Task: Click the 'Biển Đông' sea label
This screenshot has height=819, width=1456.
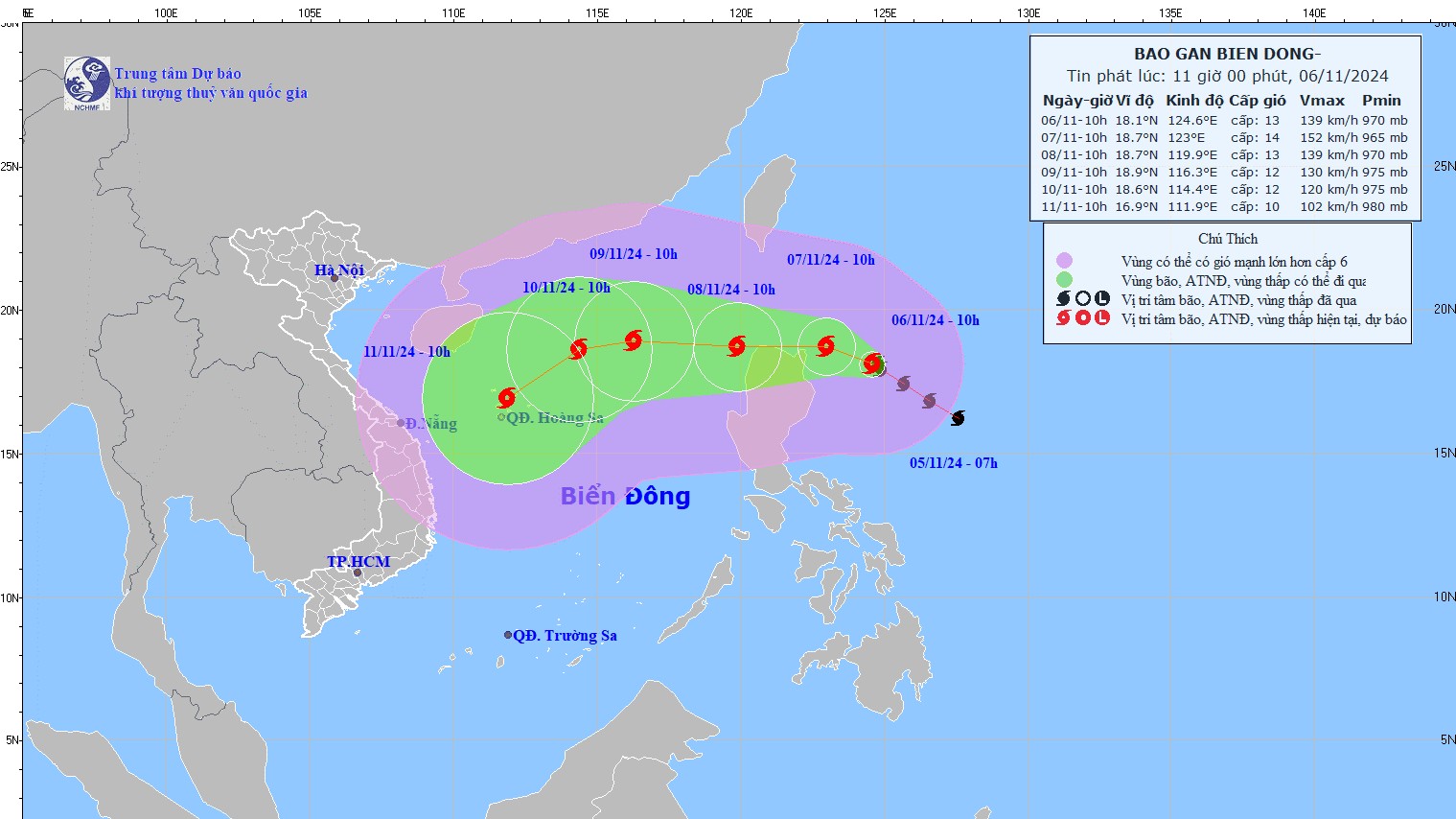Action: click(x=625, y=496)
